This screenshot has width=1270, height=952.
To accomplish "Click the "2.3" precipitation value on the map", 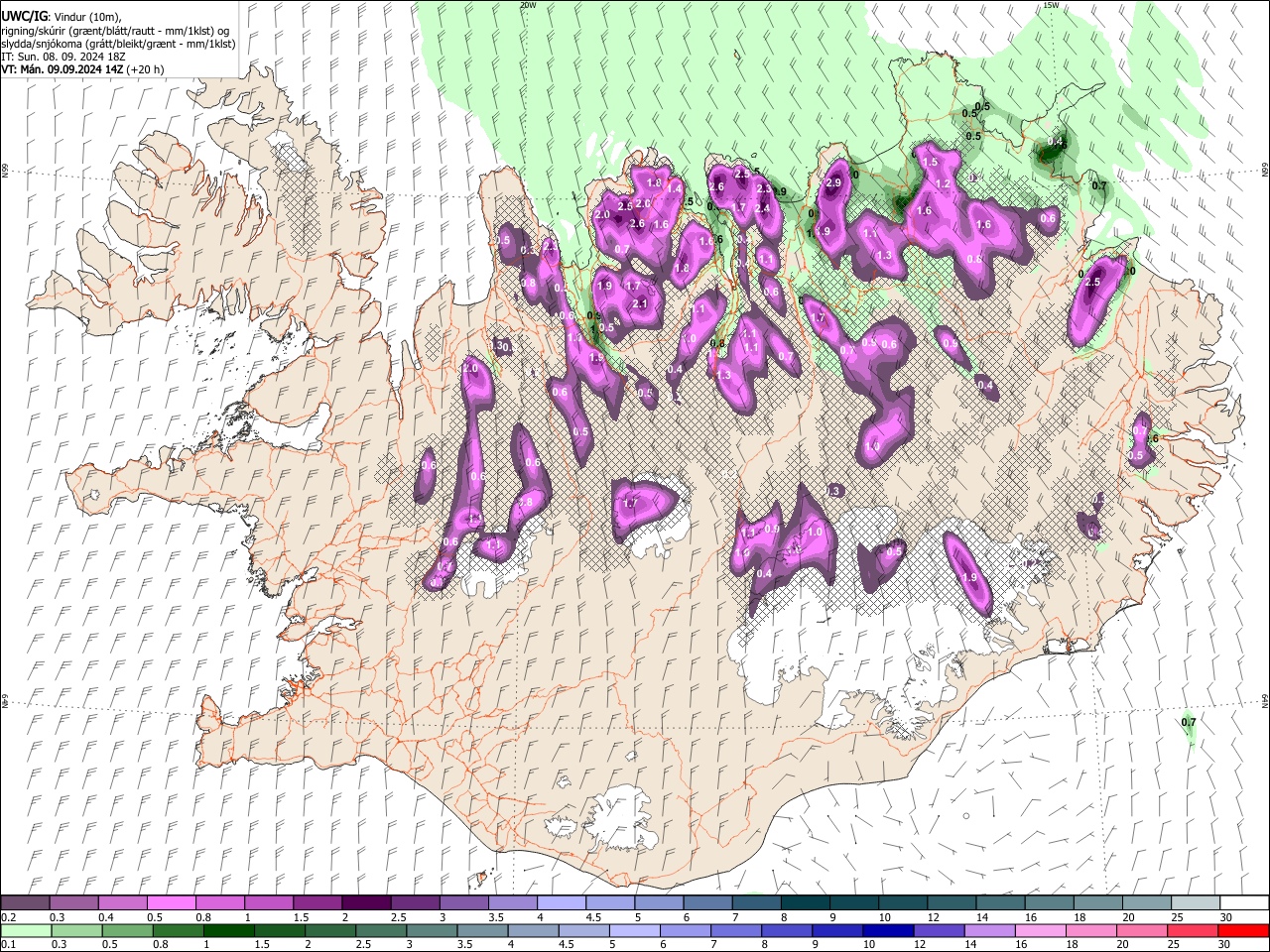I will 764,188.
